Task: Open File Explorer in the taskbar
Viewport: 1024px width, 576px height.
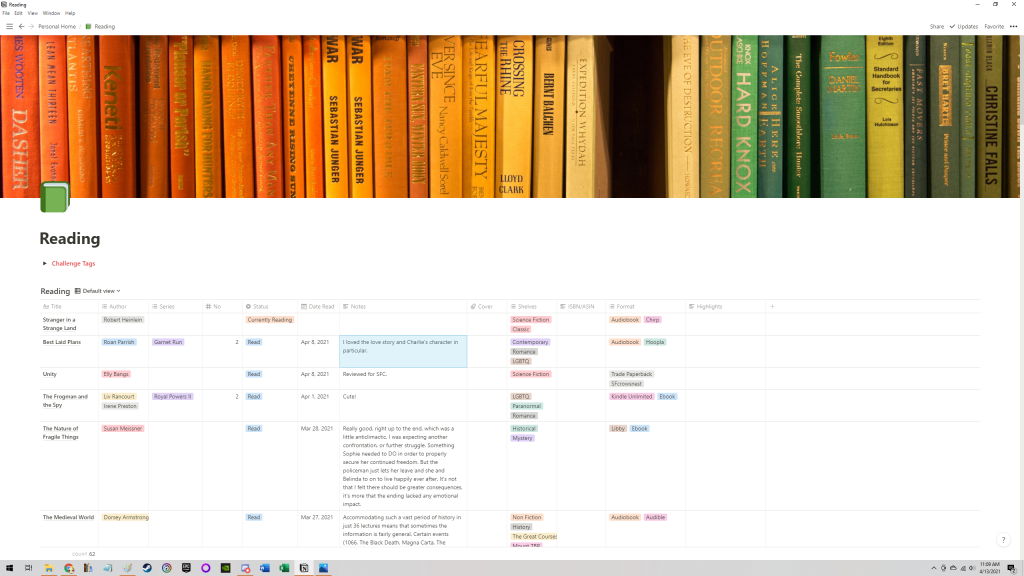Action: (49, 568)
